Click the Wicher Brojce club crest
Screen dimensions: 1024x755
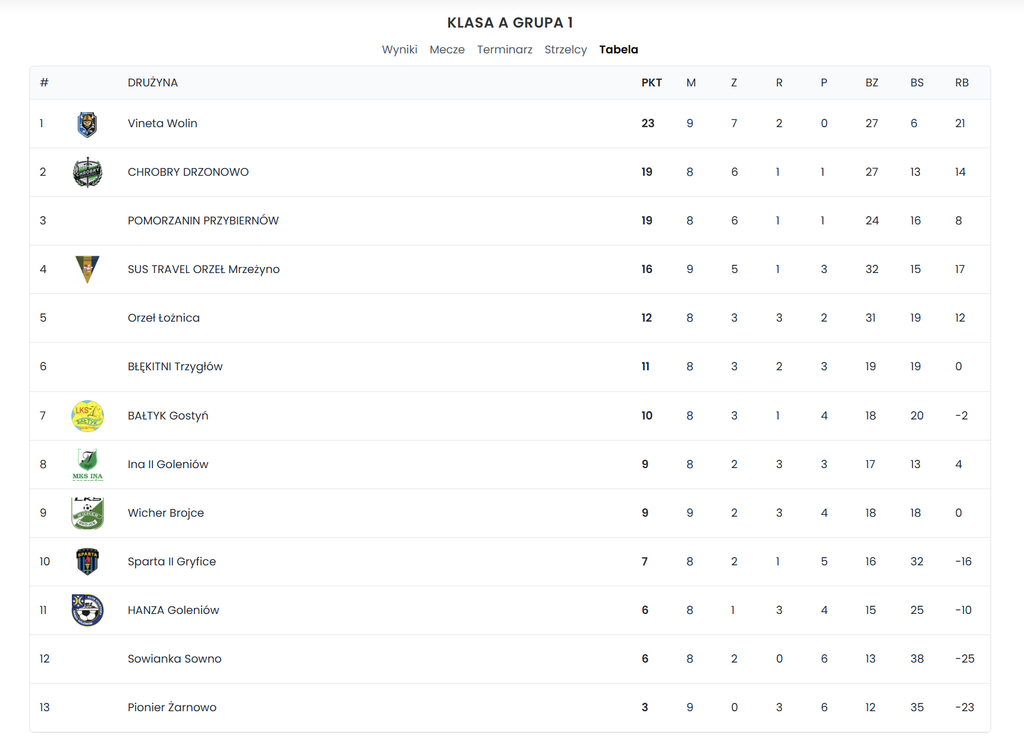(x=87, y=513)
